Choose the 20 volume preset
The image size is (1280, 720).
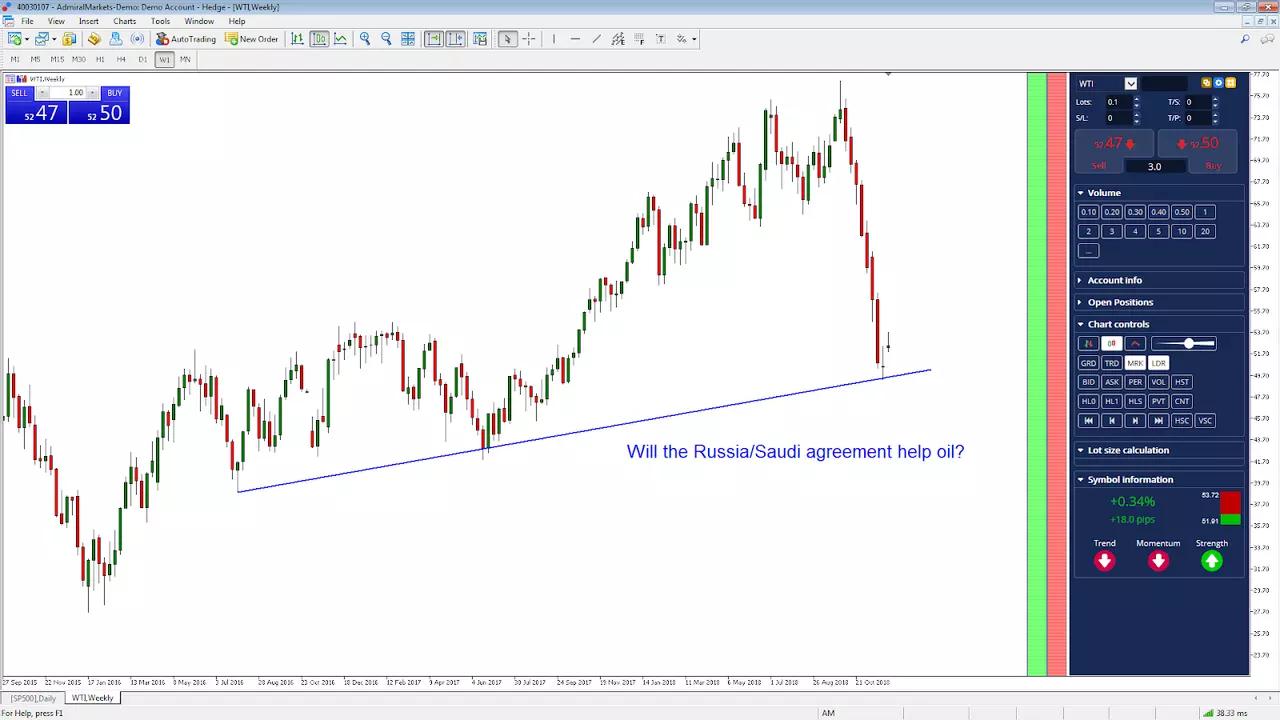[1205, 231]
